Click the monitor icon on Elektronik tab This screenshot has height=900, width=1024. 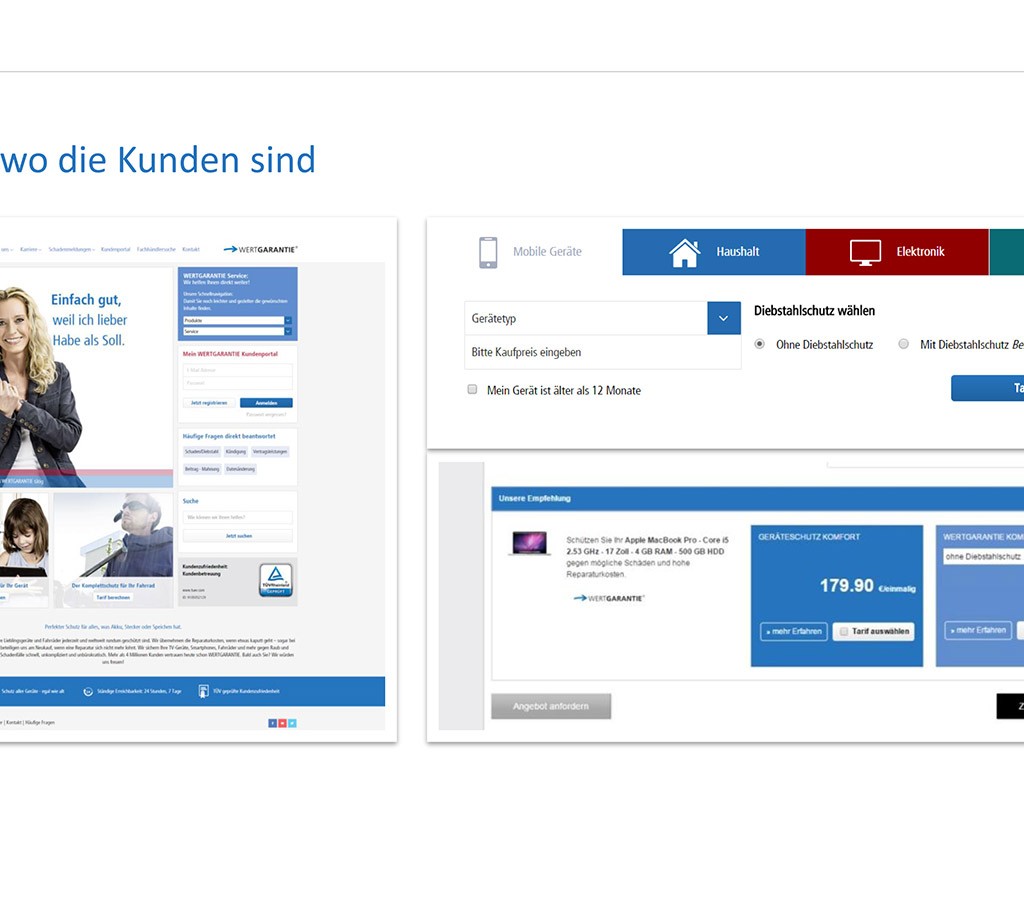pyautogui.click(x=865, y=252)
